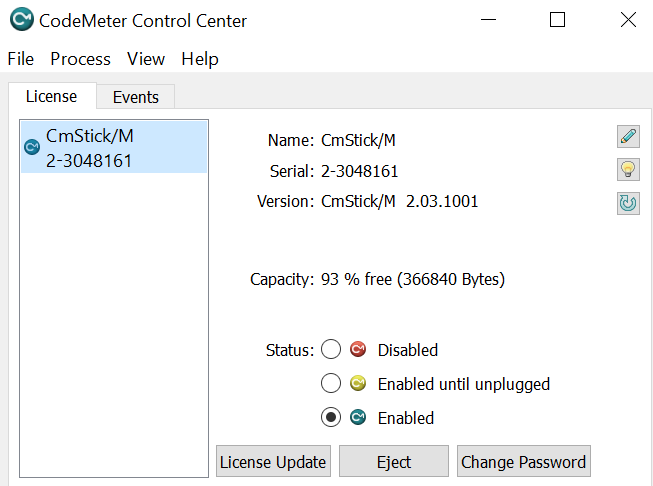The height and width of the screenshot is (486, 653).
Task: Click the Name value CmStick/M in details
Action: pyautogui.click(x=358, y=140)
